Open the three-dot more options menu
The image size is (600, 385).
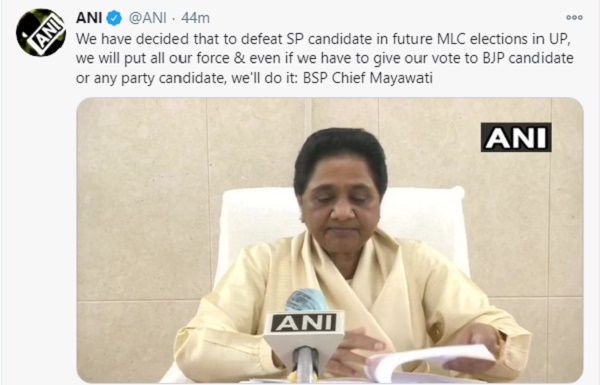pyautogui.click(x=574, y=18)
